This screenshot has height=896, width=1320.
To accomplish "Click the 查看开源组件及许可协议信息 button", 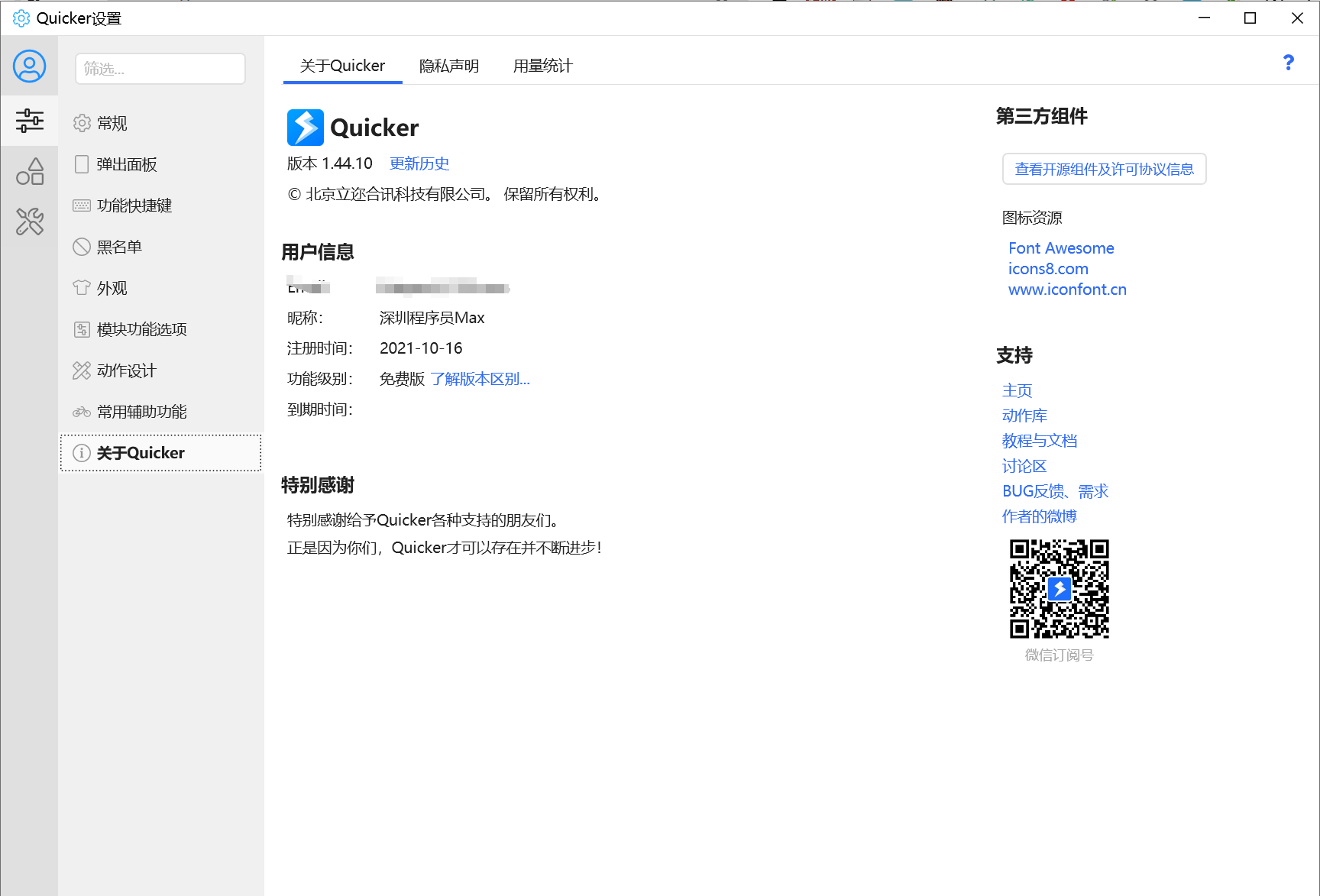I will [1104, 169].
